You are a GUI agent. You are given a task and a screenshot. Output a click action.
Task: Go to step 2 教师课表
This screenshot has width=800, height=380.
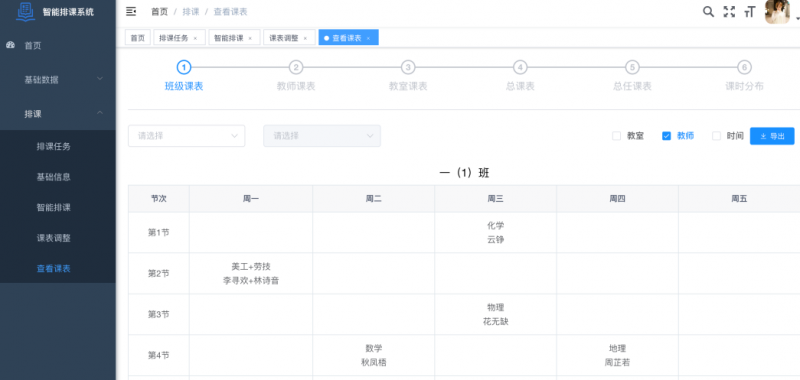(x=296, y=77)
